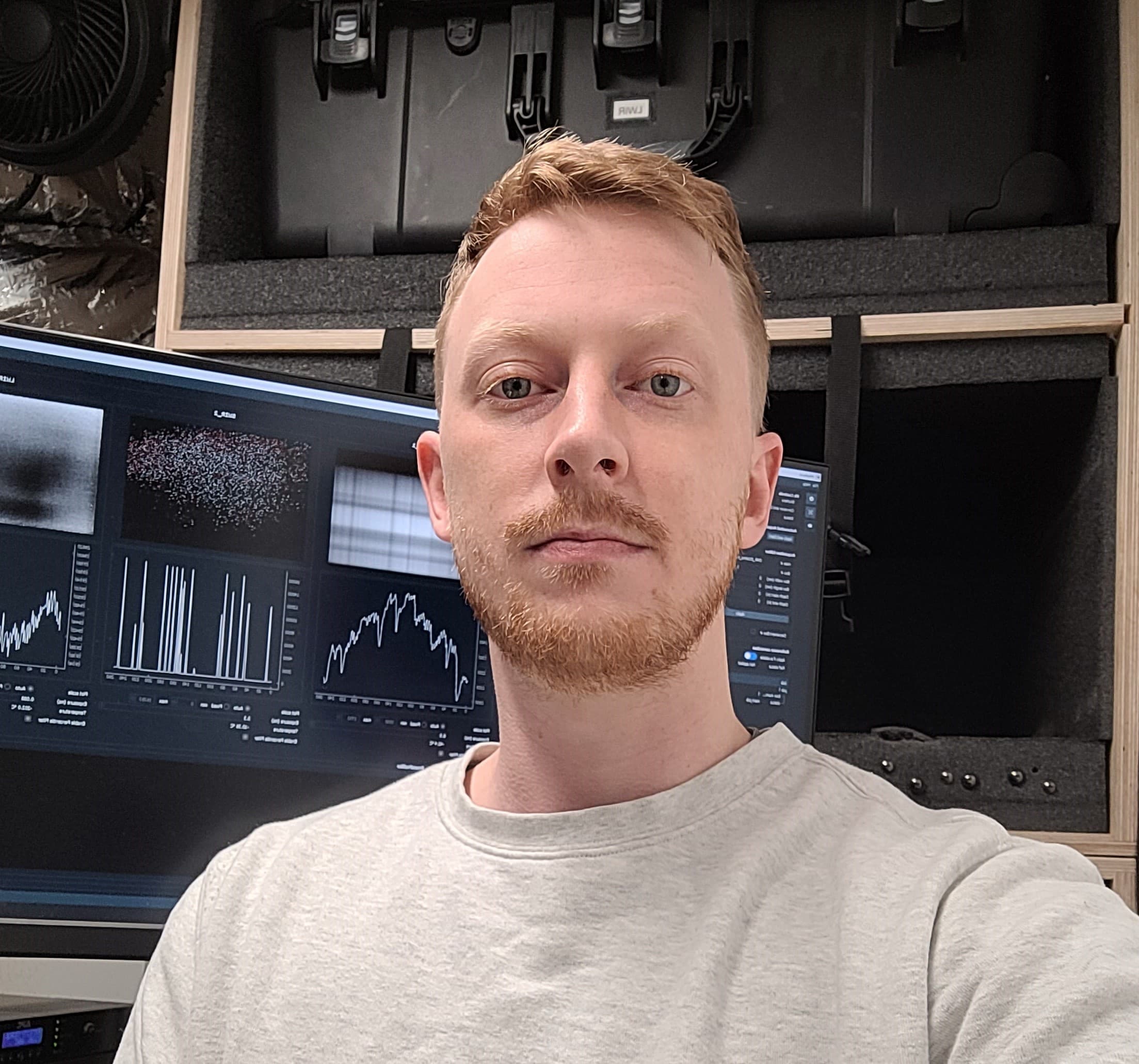Select the Fixed radio under the spiky peaks plot
Screen dimensions: 1139x1064
click(227, 707)
